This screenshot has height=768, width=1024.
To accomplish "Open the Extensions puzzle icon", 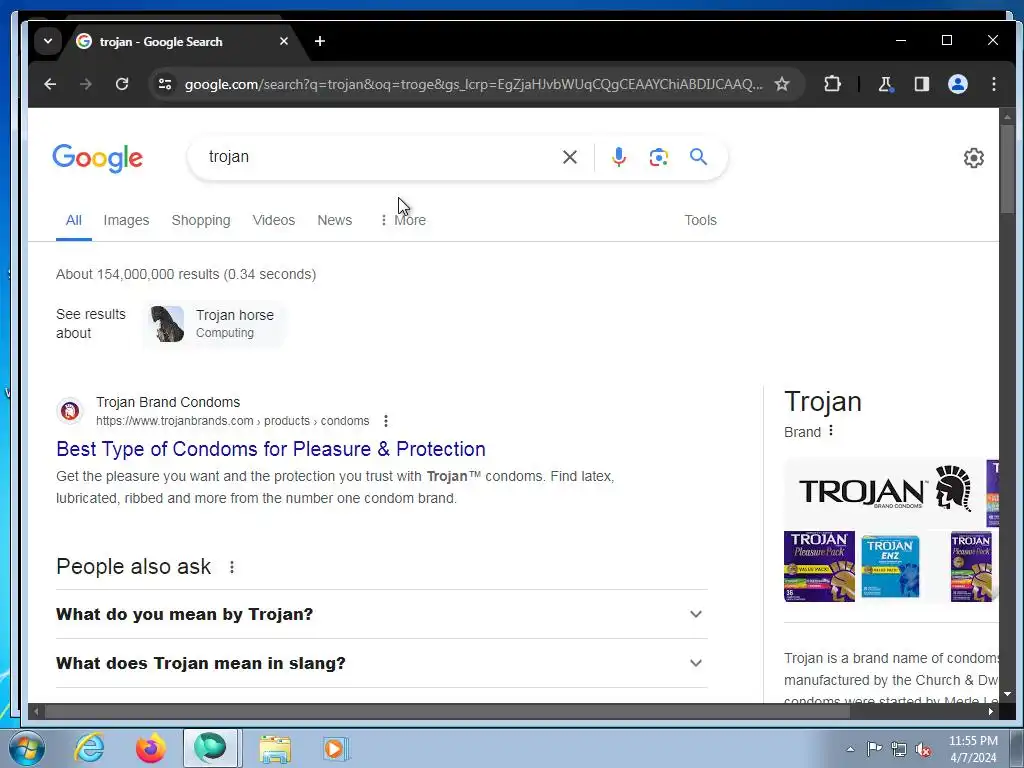I will [832, 84].
